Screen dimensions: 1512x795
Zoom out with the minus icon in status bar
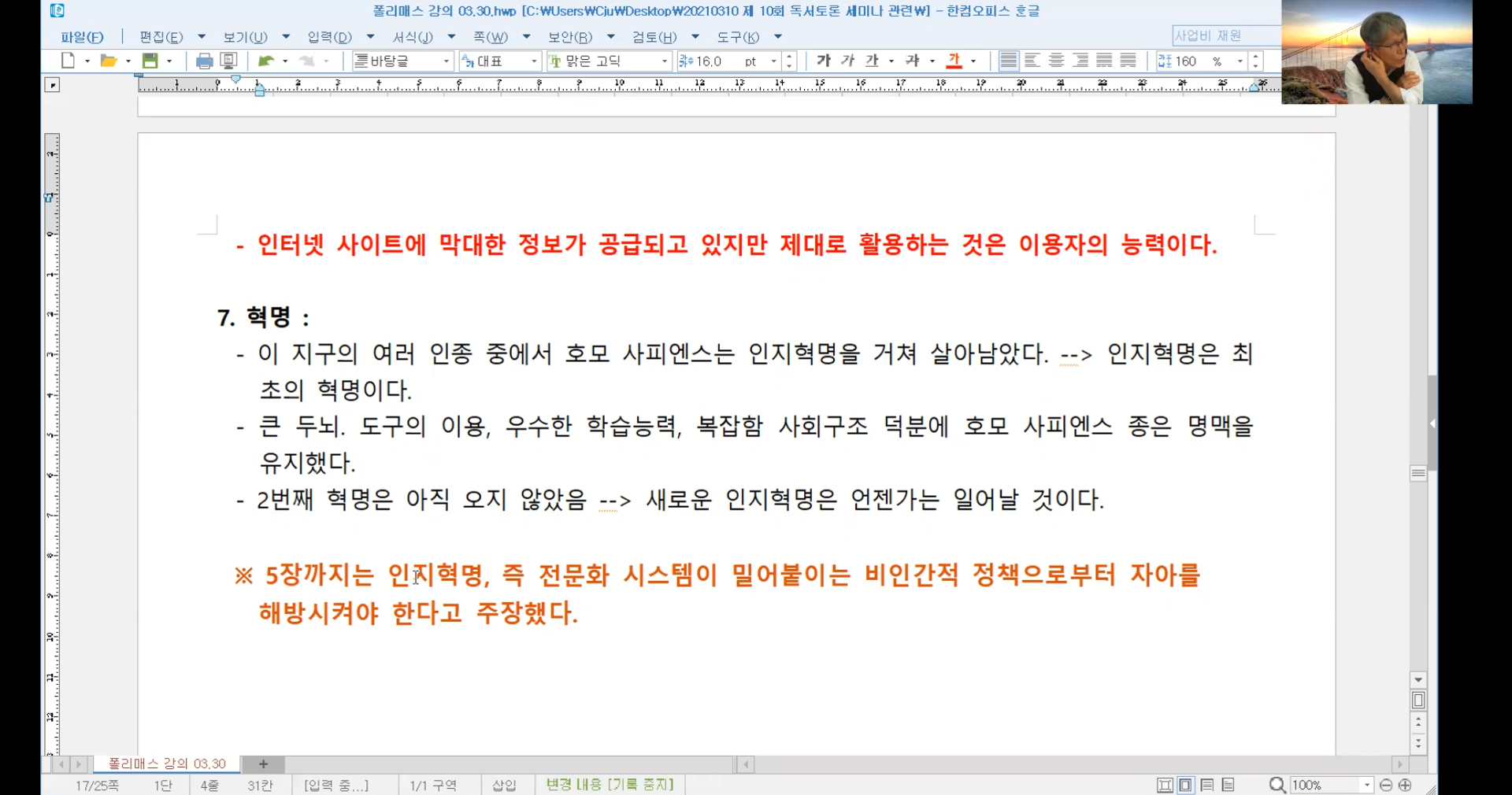[x=1386, y=785]
